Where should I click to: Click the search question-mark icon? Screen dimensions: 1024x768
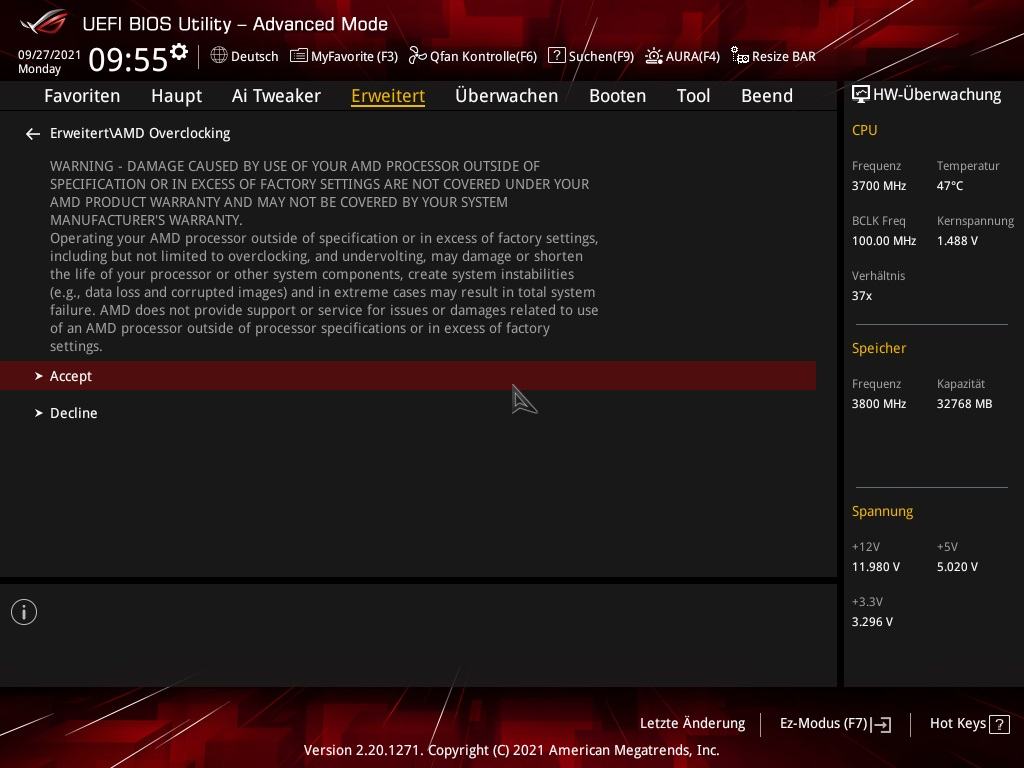click(x=556, y=55)
